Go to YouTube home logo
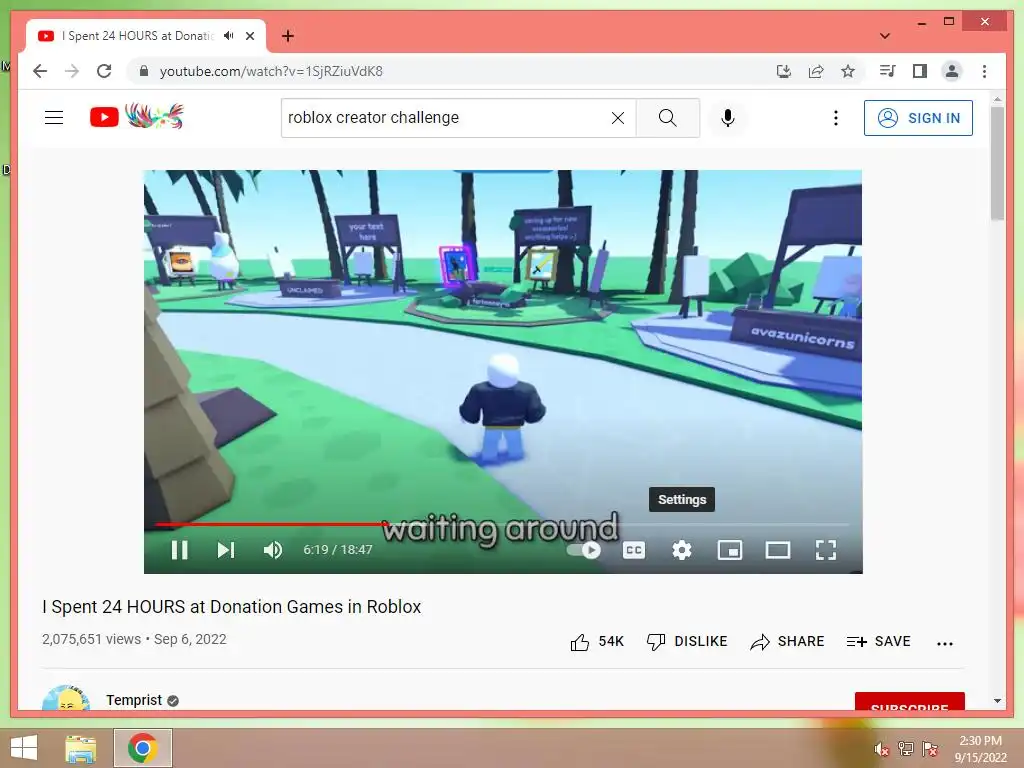 (x=136, y=116)
